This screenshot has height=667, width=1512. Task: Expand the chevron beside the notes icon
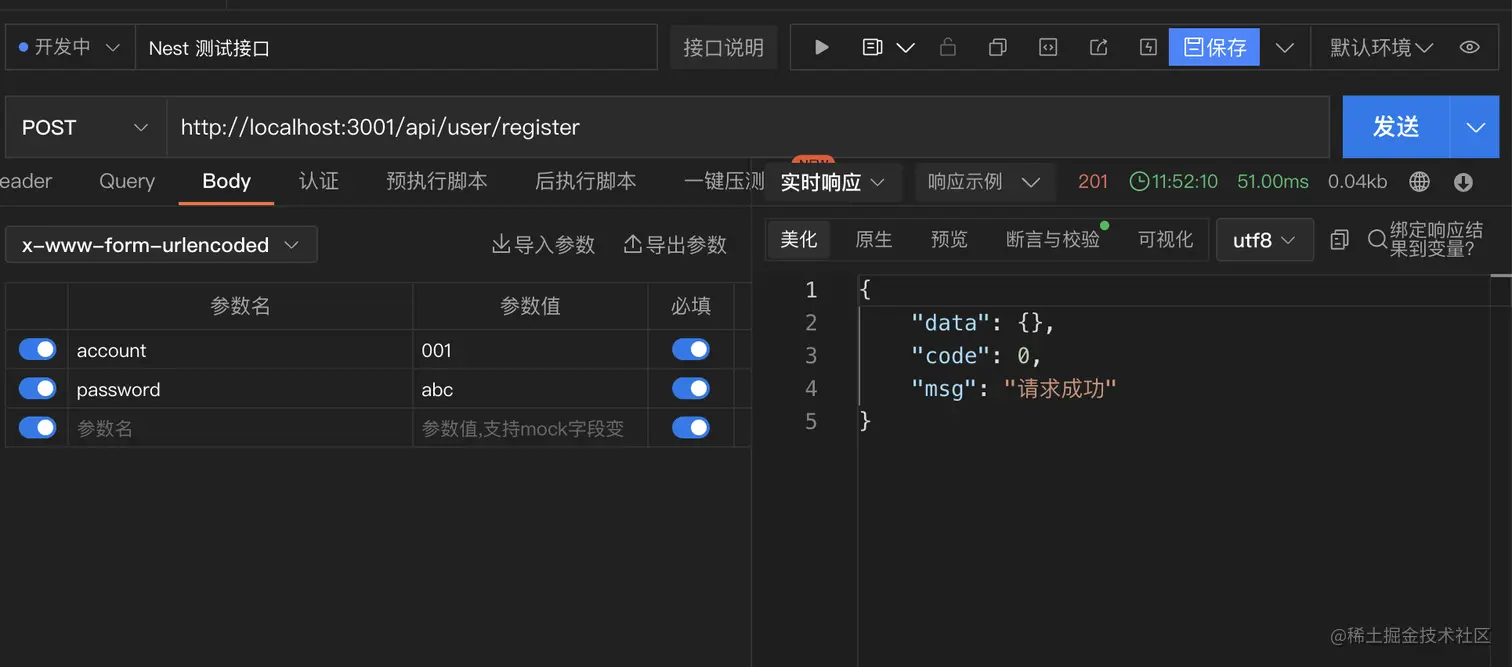pyautogui.click(x=905, y=47)
